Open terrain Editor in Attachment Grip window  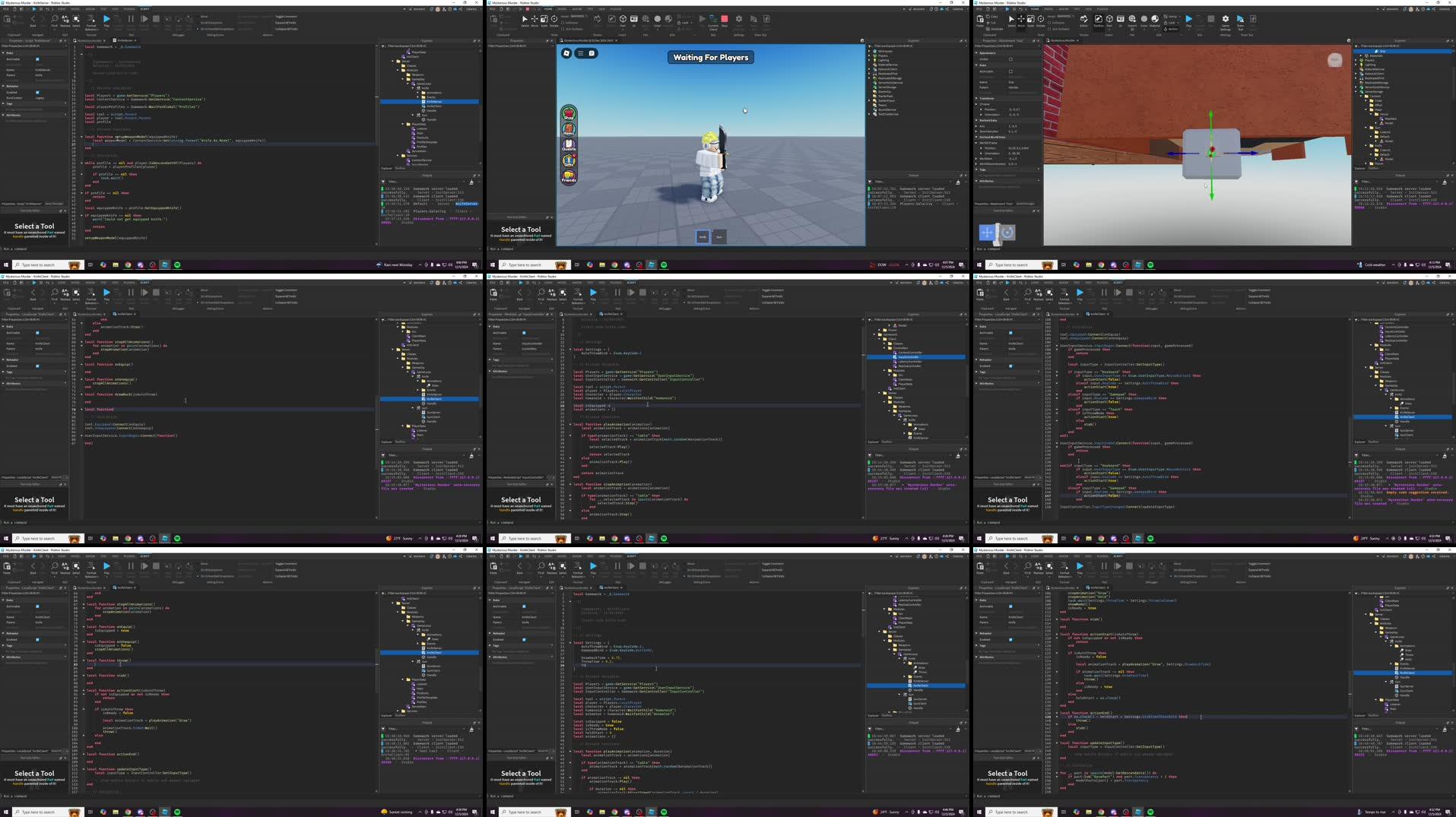coord(1084,21)
